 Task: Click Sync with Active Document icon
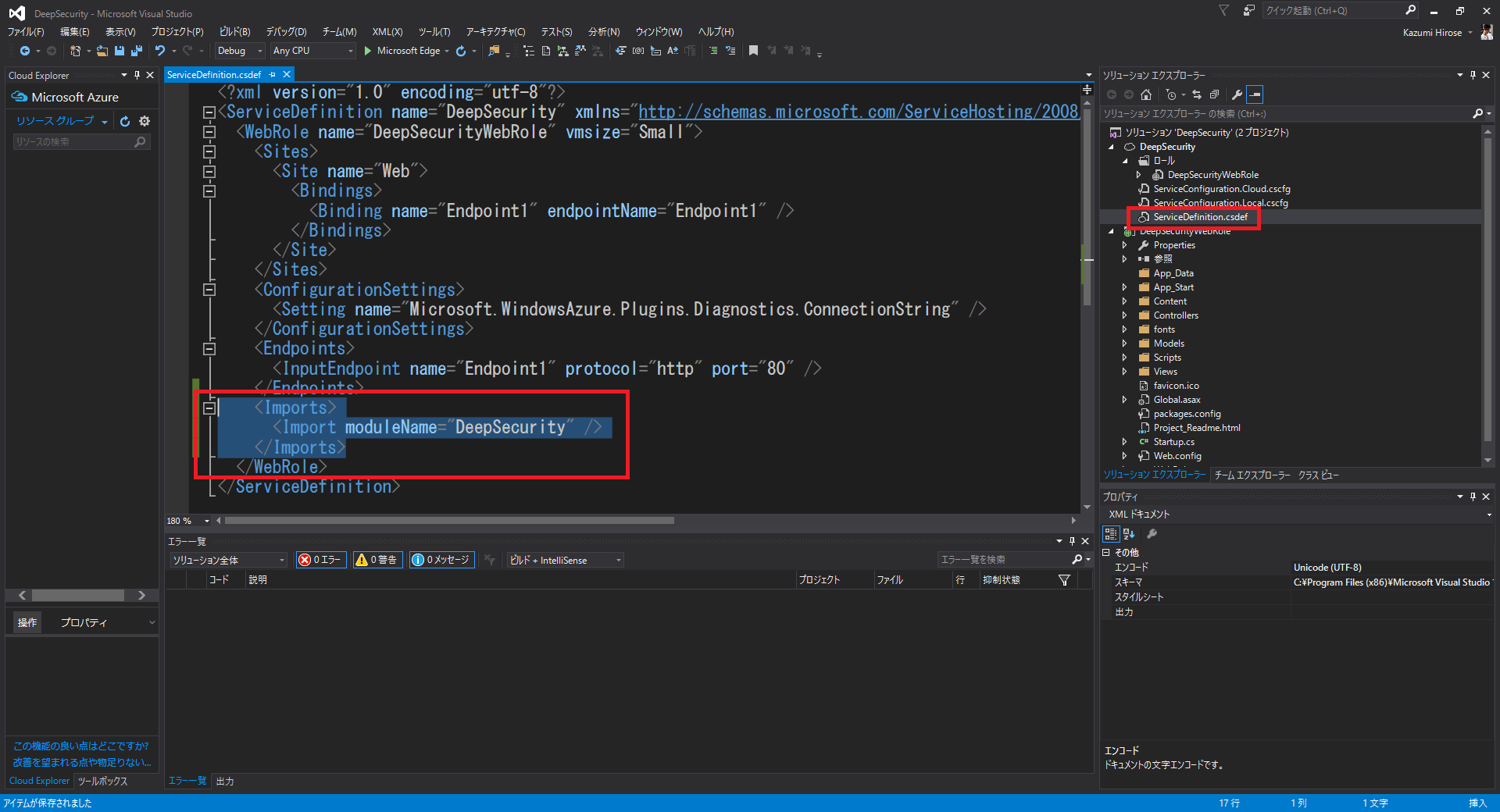pyautogui.click(x=1196, y=94)
